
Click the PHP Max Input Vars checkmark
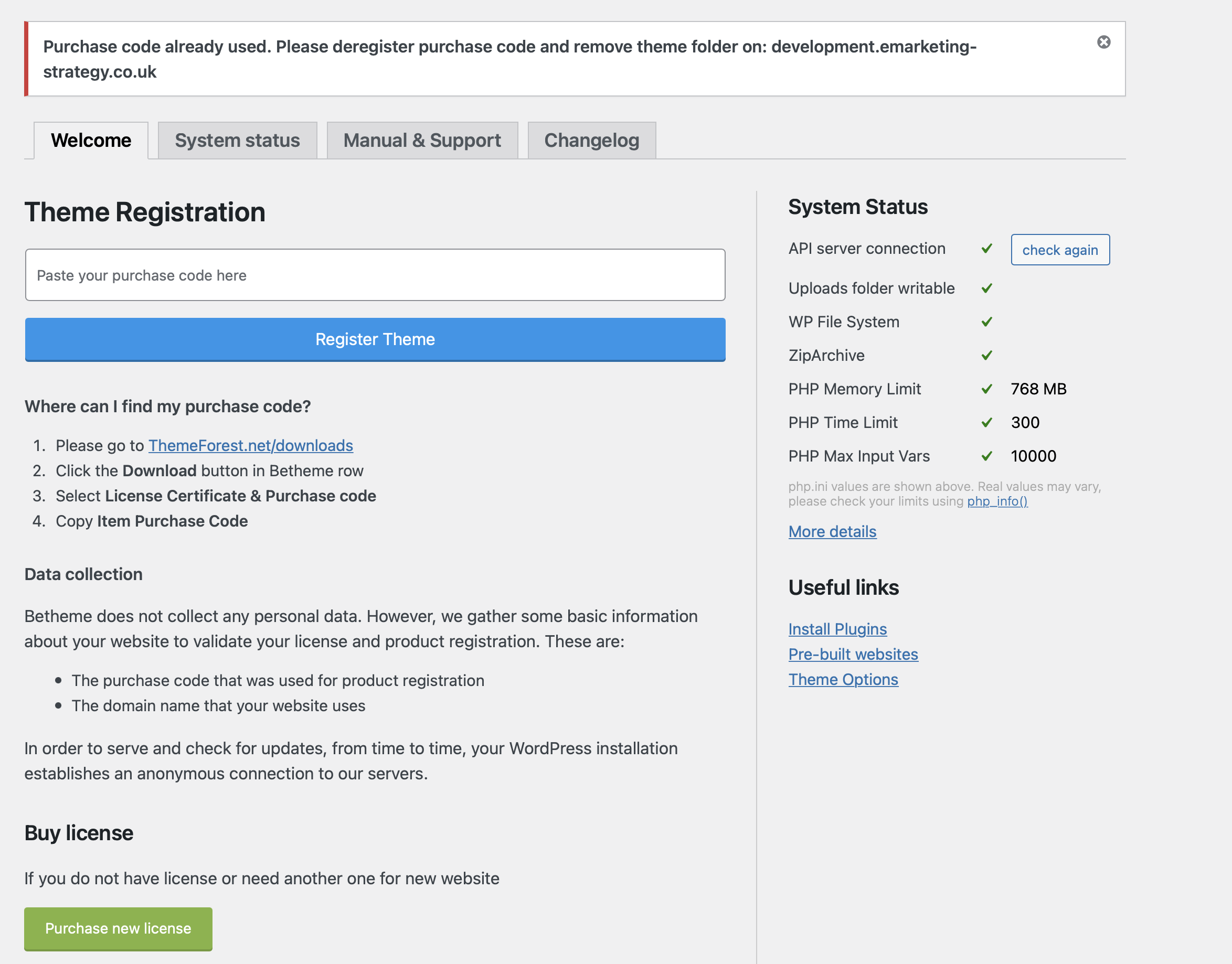[x=986, y=456]
